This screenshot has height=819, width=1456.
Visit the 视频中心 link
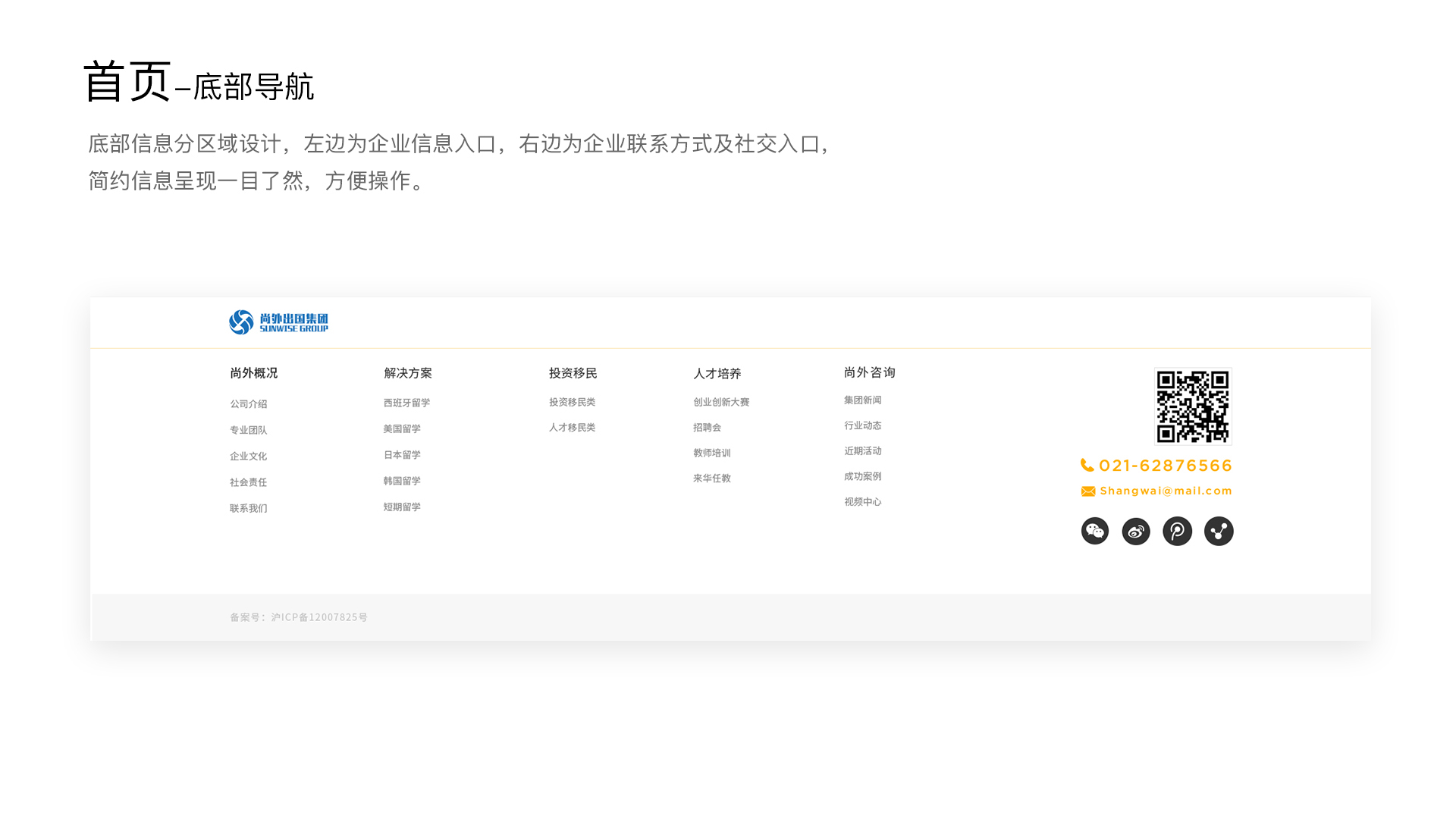(863, 501)
